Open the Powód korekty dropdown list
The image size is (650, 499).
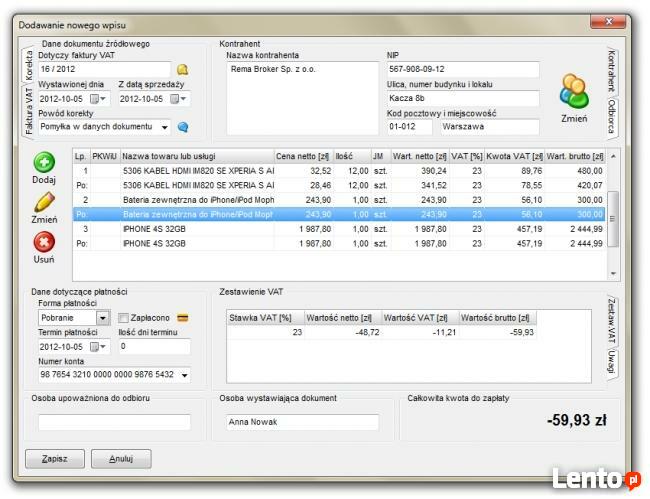(163, 127)
